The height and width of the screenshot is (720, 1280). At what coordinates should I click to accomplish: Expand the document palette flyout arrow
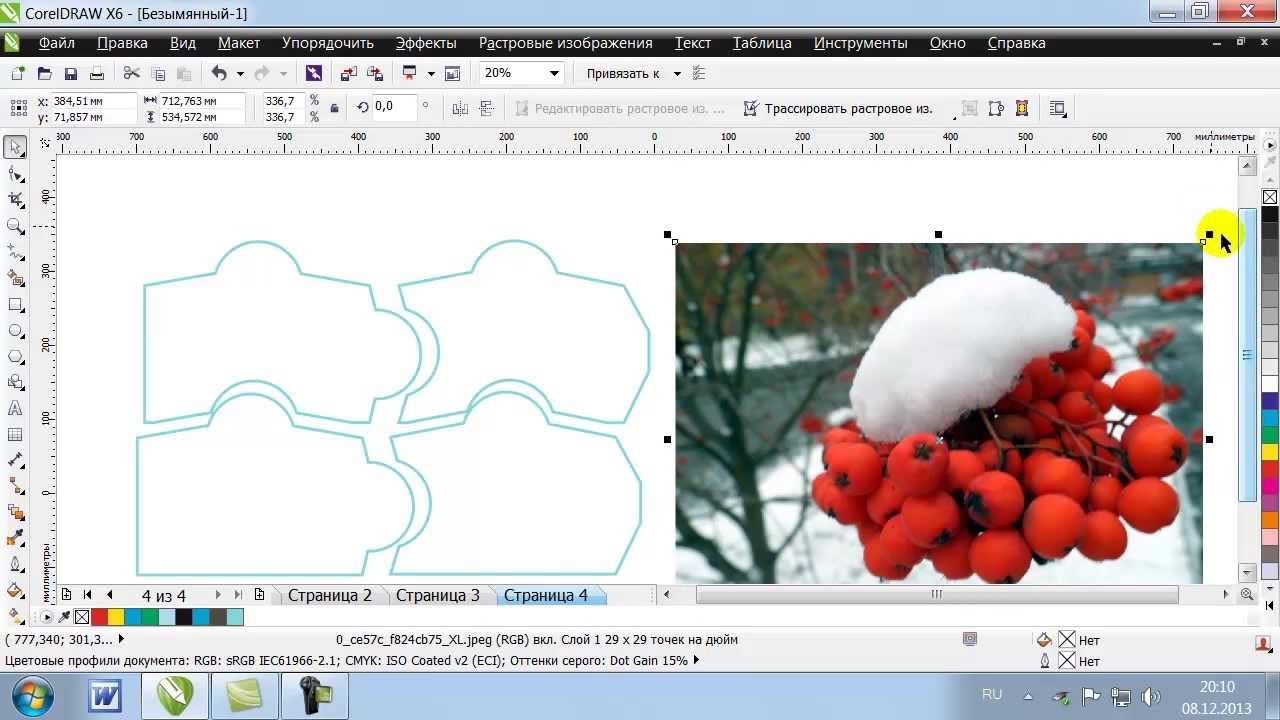click(x=49, y=617)
